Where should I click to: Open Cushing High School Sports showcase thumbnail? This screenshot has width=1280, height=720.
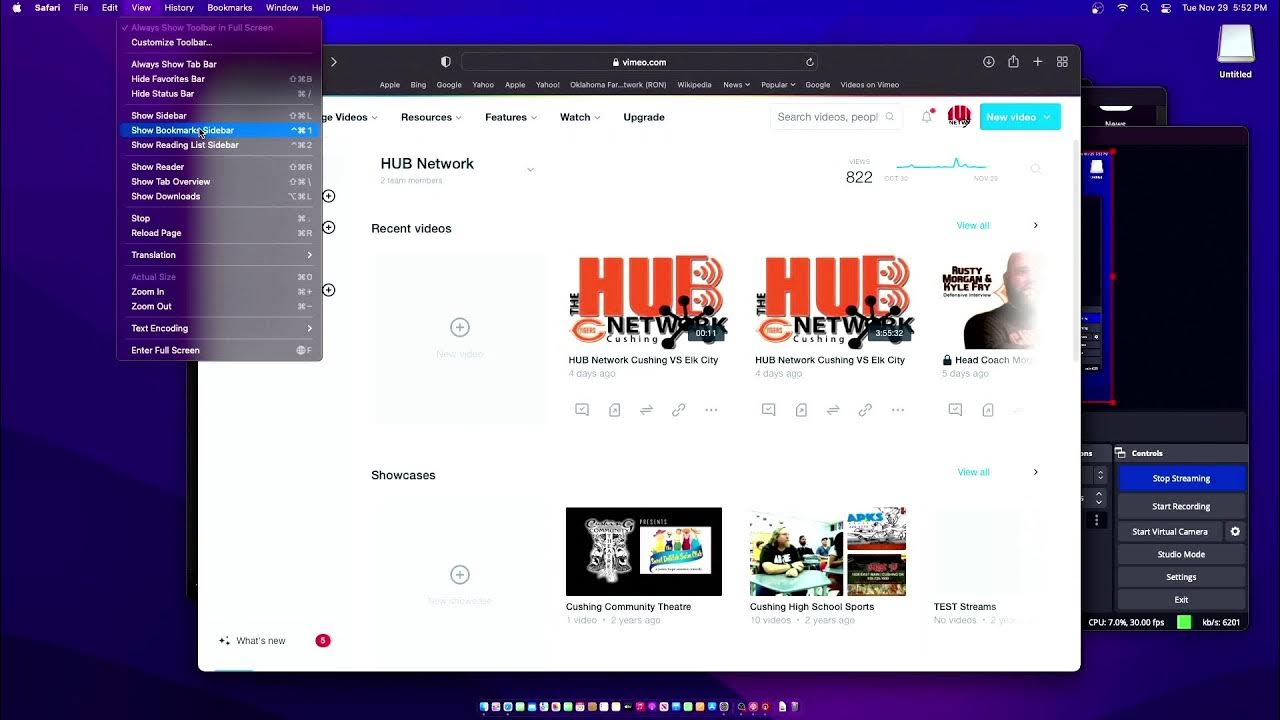[x=828, y=552]
